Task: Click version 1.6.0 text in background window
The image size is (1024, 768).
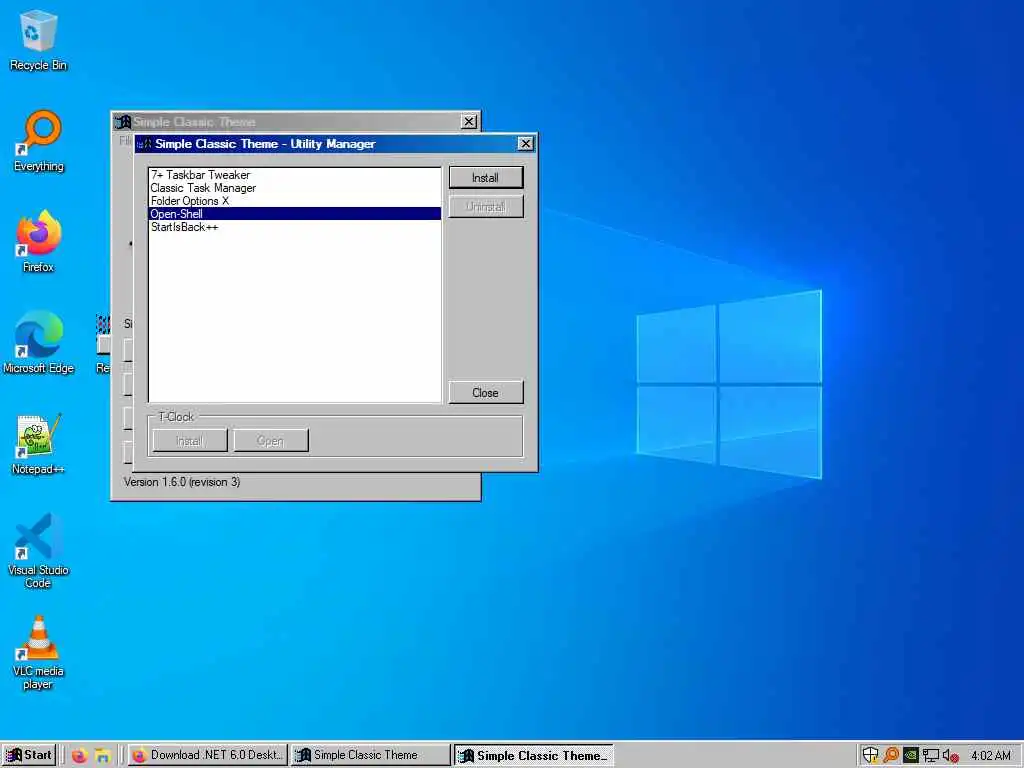Action: point(182,482)
